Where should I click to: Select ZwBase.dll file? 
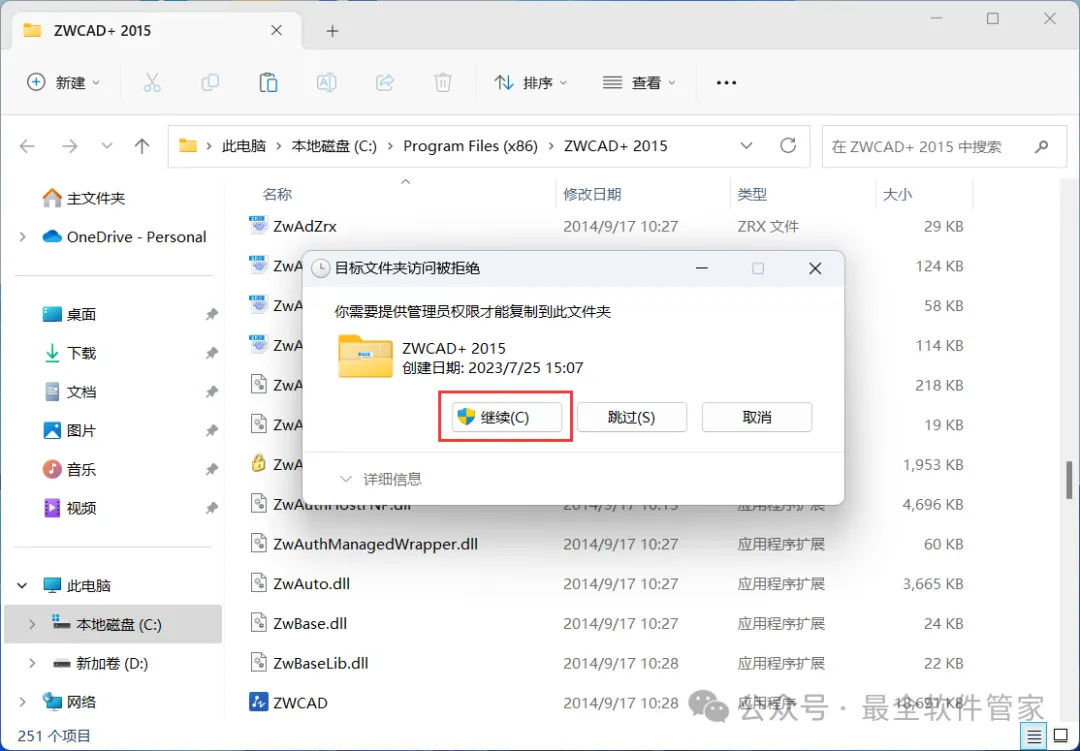[310, 624]
